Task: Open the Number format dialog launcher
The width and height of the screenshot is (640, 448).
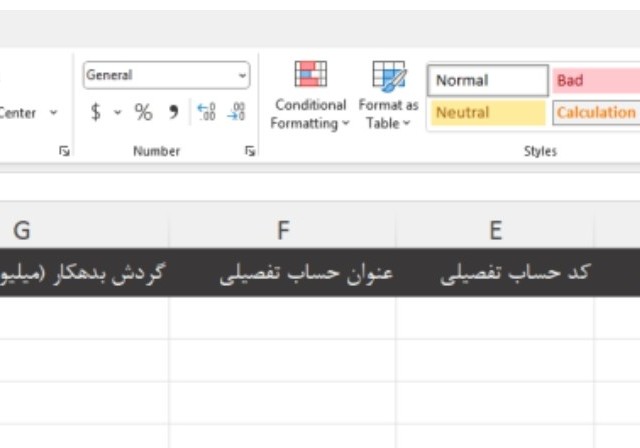Action: 249,151
